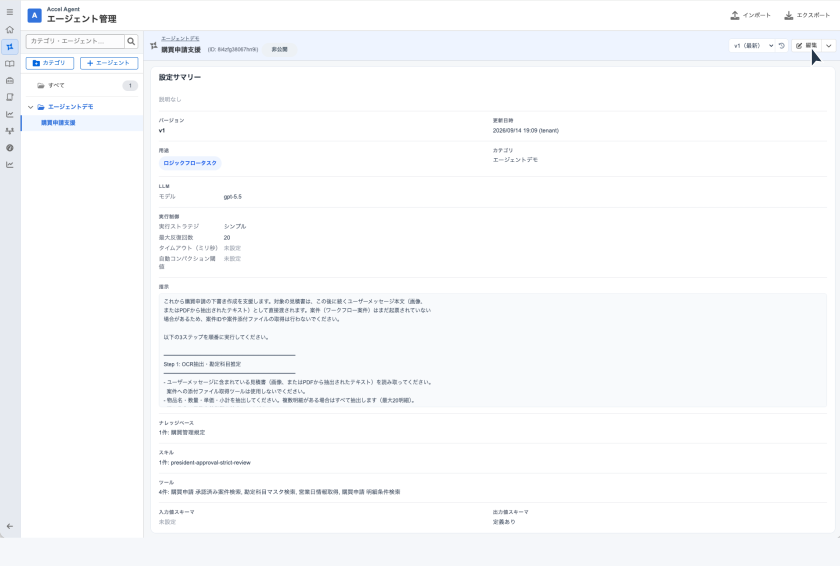
Task: Open the scroll document icon in the sidebar
Action: click(x=10, y=97)
